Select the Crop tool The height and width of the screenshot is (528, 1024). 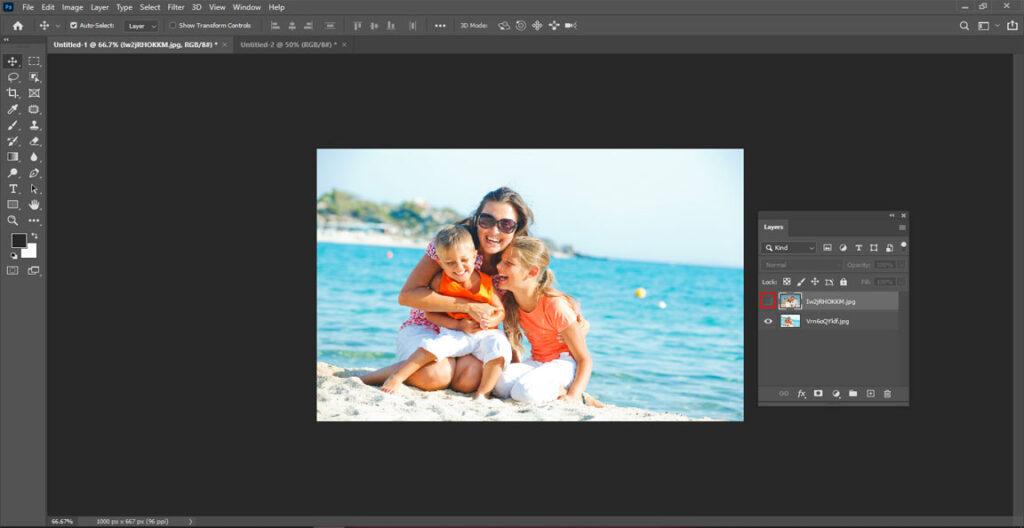[12, 93]
